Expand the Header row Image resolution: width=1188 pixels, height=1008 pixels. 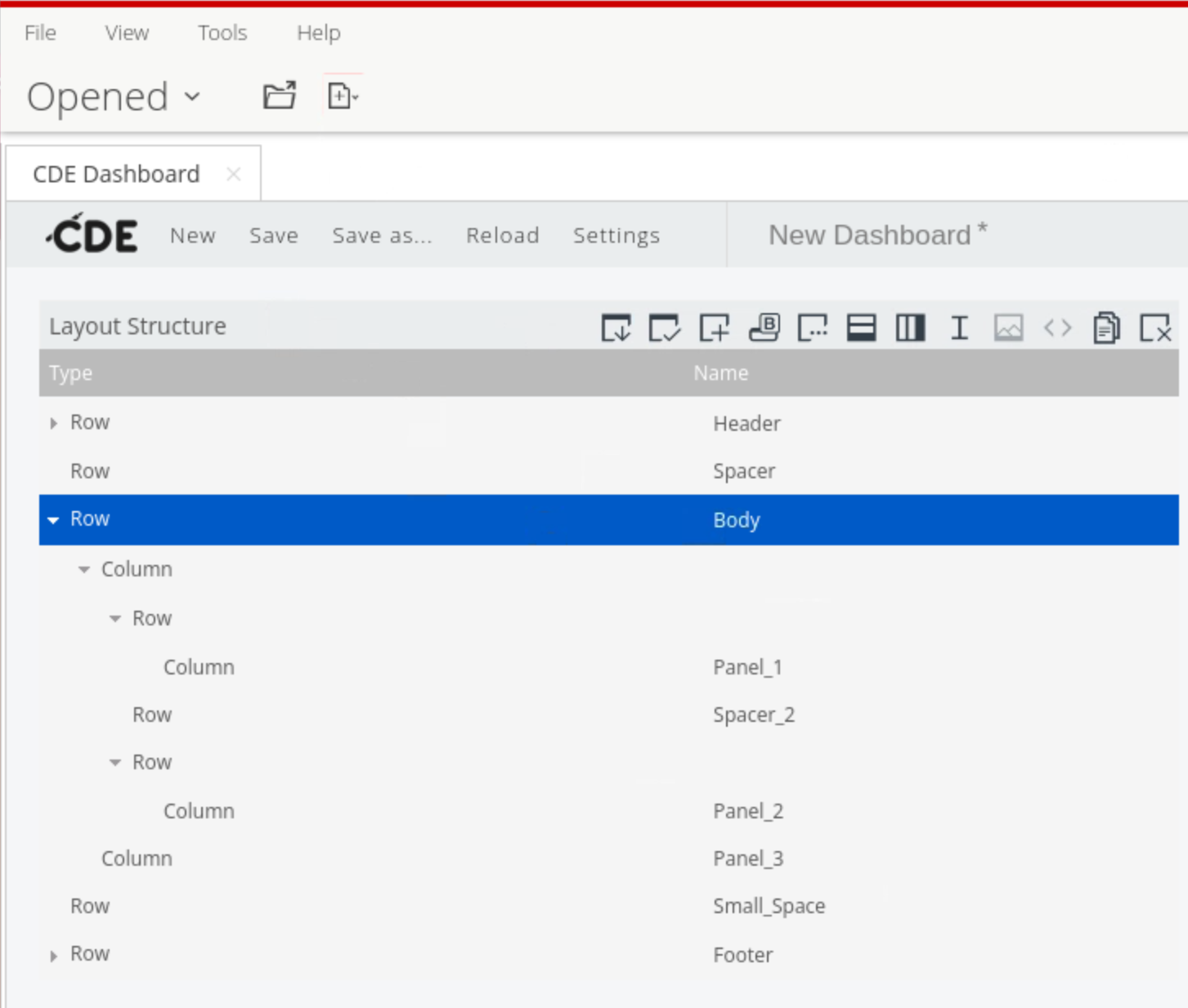point(54,423)
